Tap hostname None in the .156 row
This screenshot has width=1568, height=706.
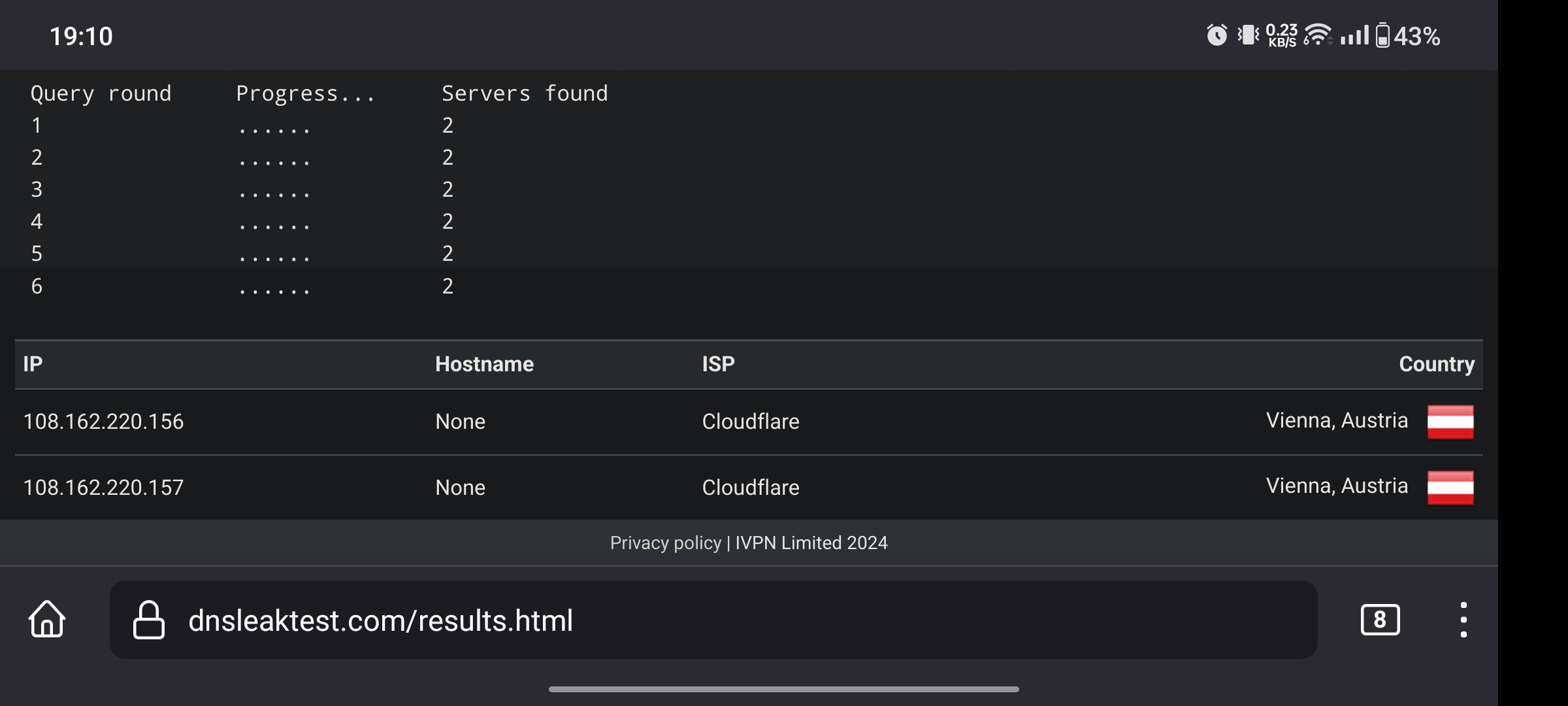click(460, 422)
